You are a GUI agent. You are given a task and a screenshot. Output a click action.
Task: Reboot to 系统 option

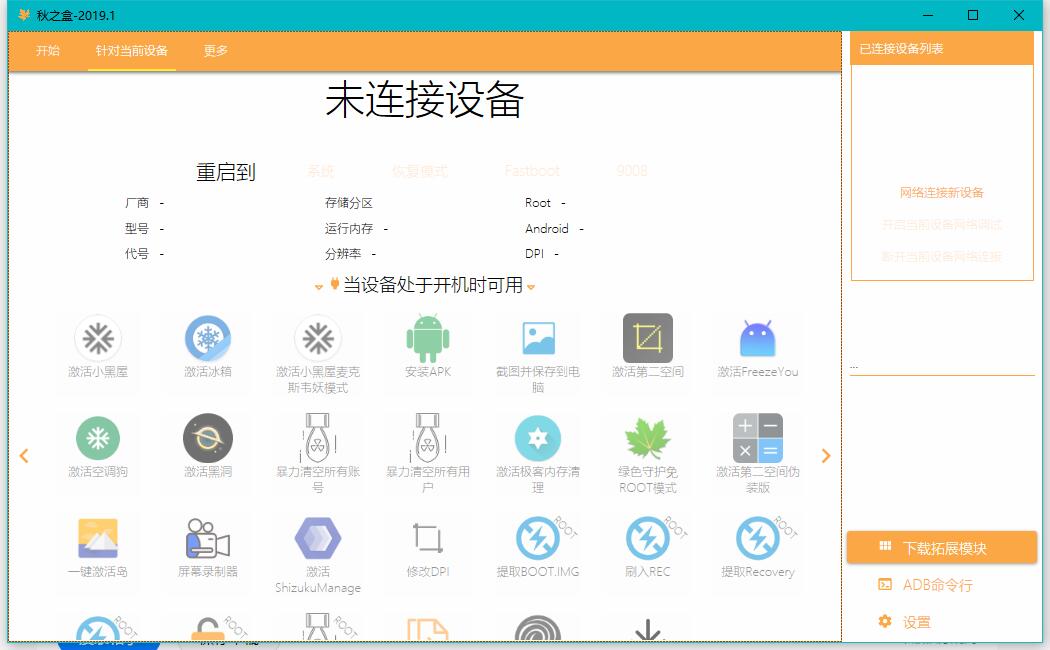(321, 171)
